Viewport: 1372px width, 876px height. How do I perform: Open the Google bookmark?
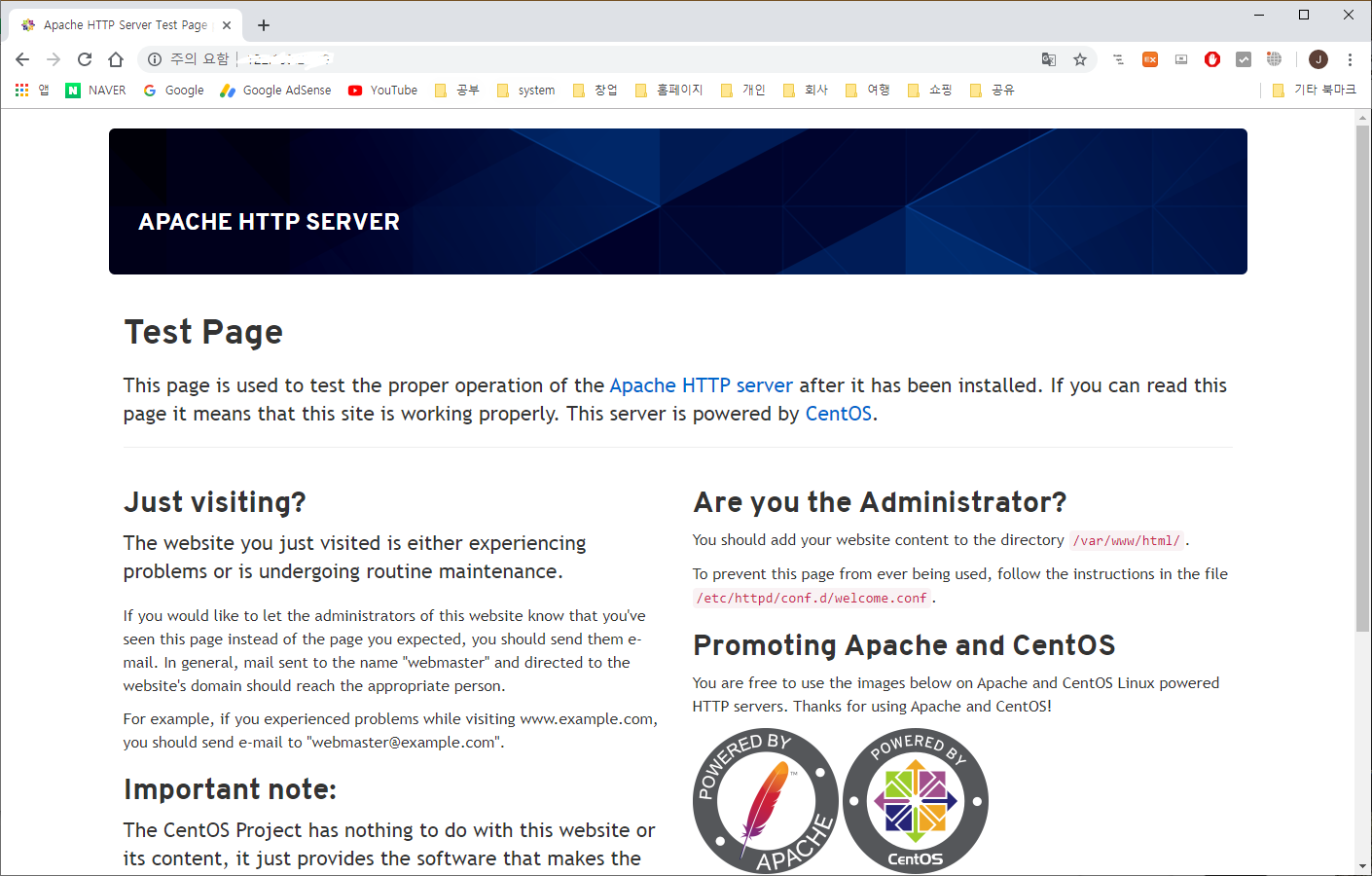coord(173,90)
